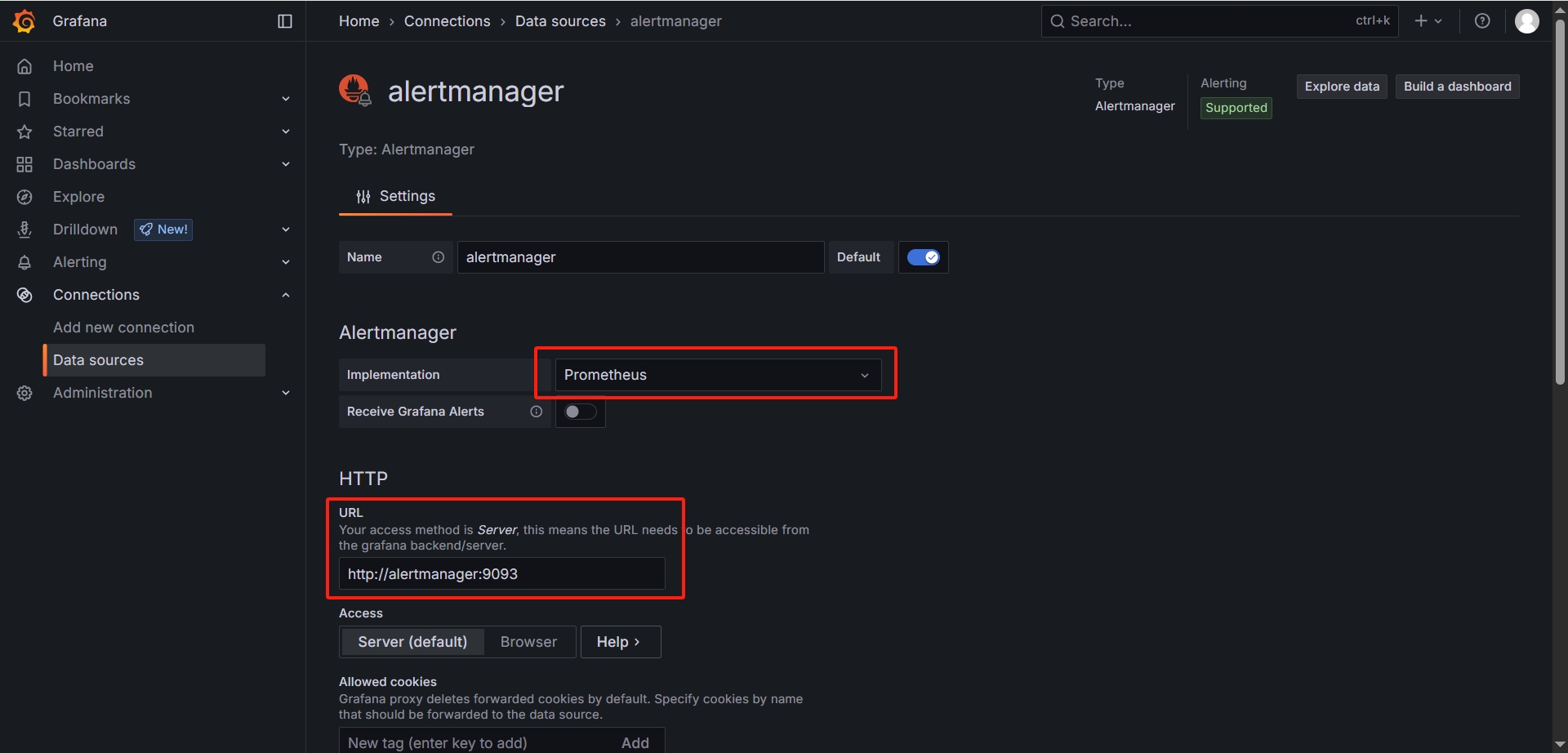Disable the Default data source toggle

923,257
